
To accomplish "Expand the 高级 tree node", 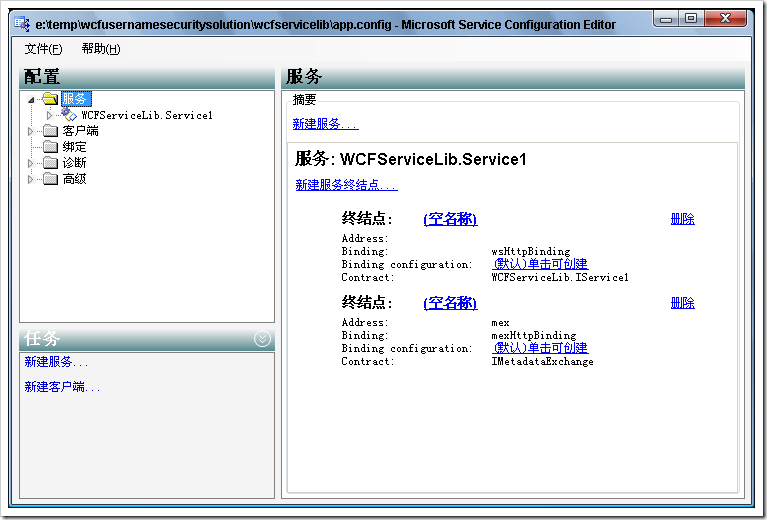I will (30, 179).
